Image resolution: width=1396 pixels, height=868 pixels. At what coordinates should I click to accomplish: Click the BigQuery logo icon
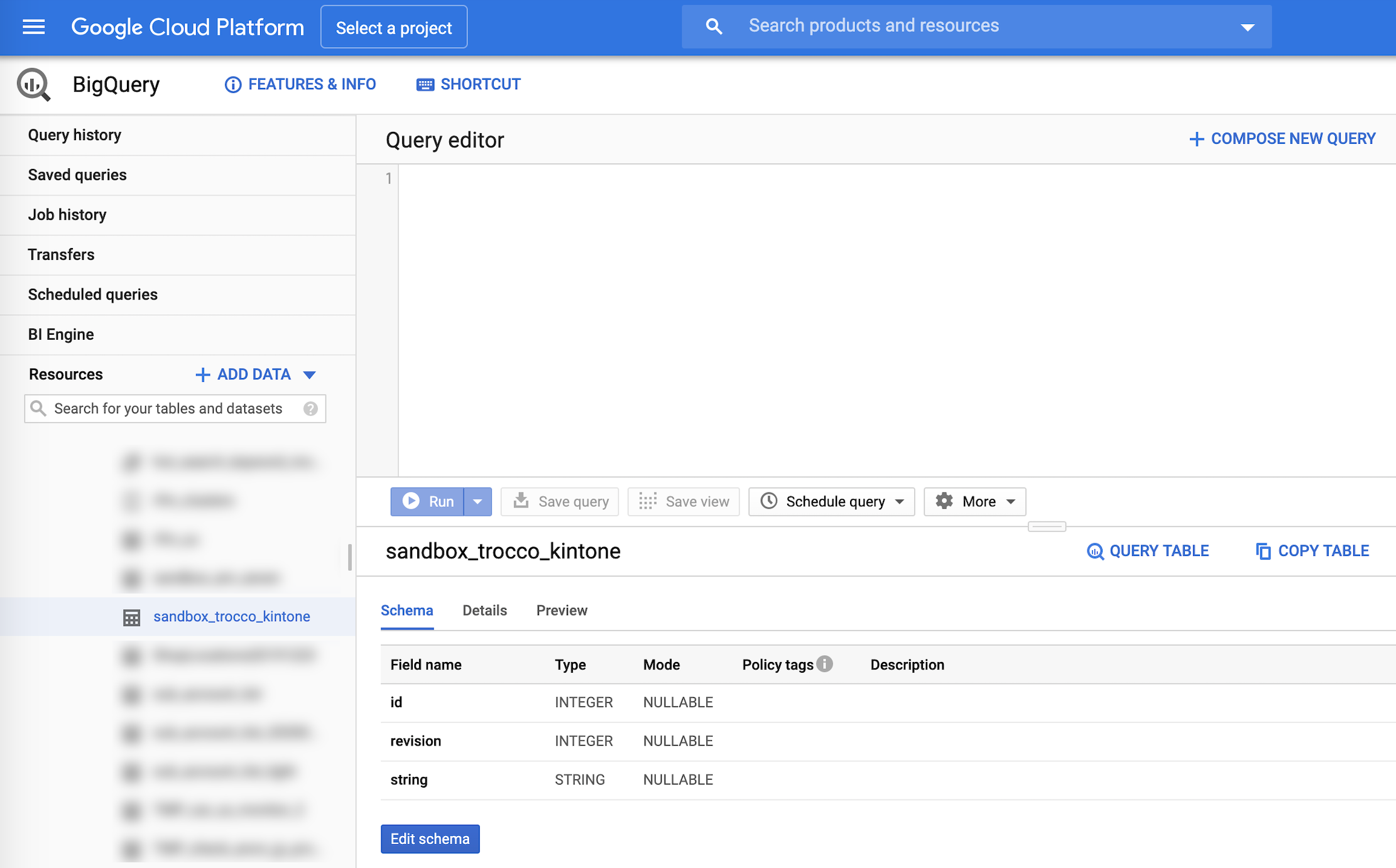point(33,84)
